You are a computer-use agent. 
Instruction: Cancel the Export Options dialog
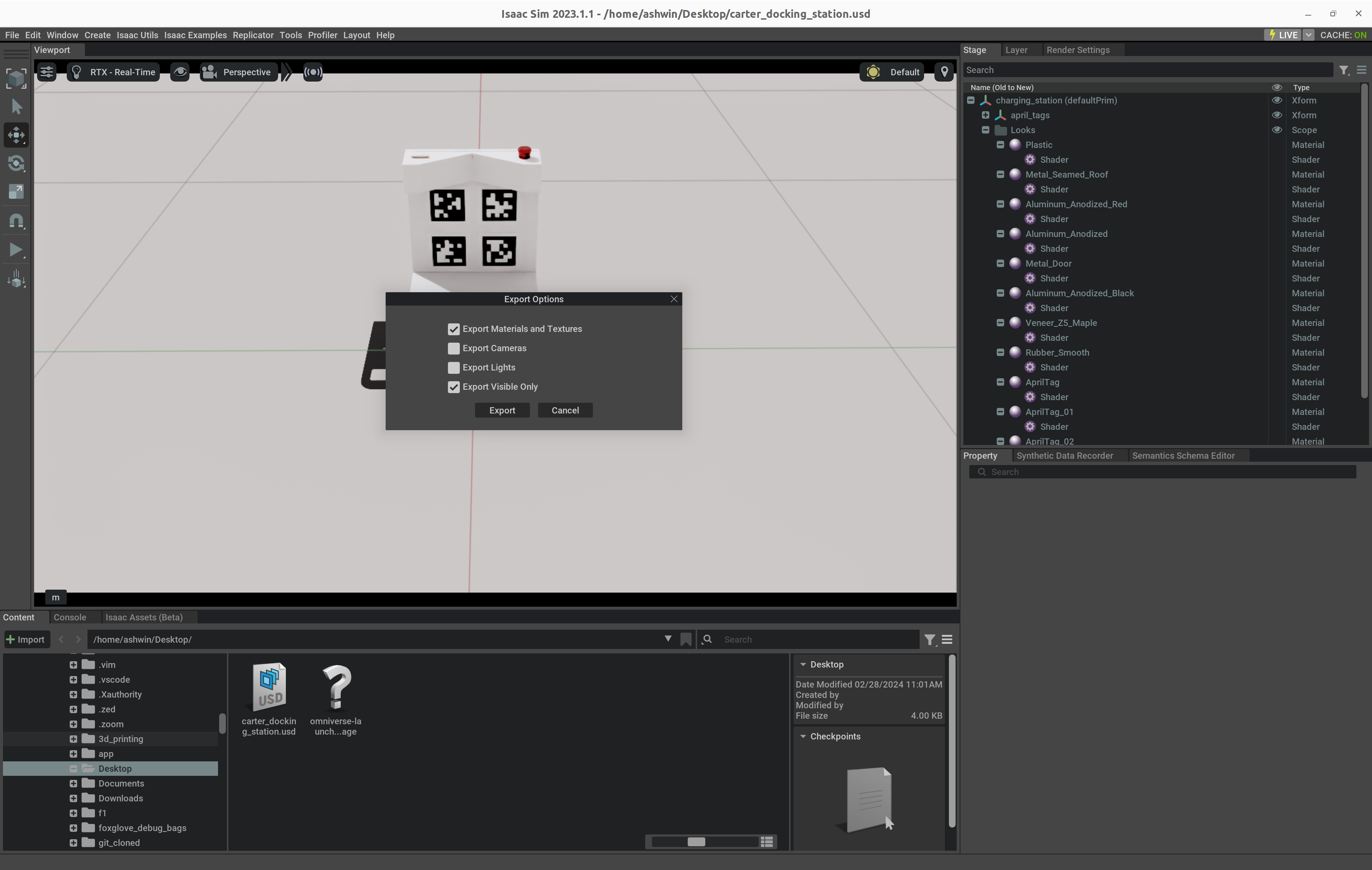coord(565,410)
